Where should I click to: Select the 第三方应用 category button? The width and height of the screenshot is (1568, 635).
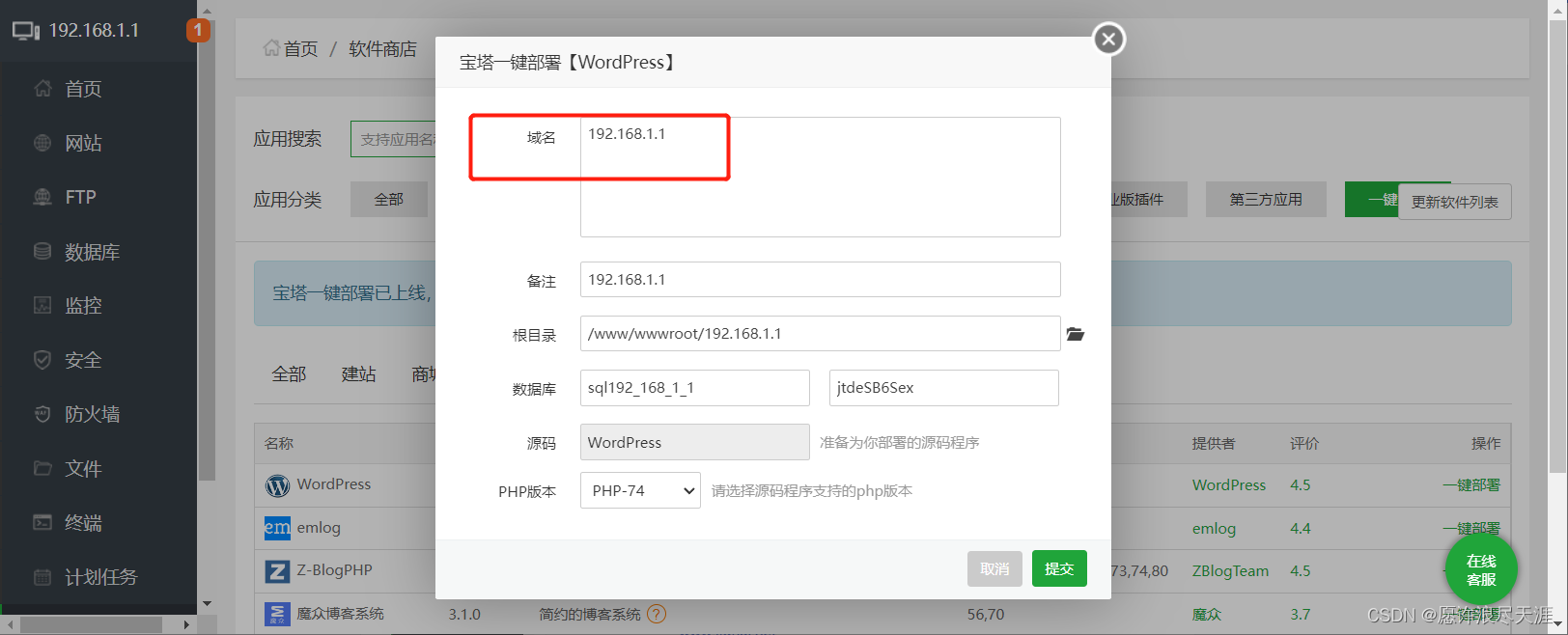(x=1266, y=199)
